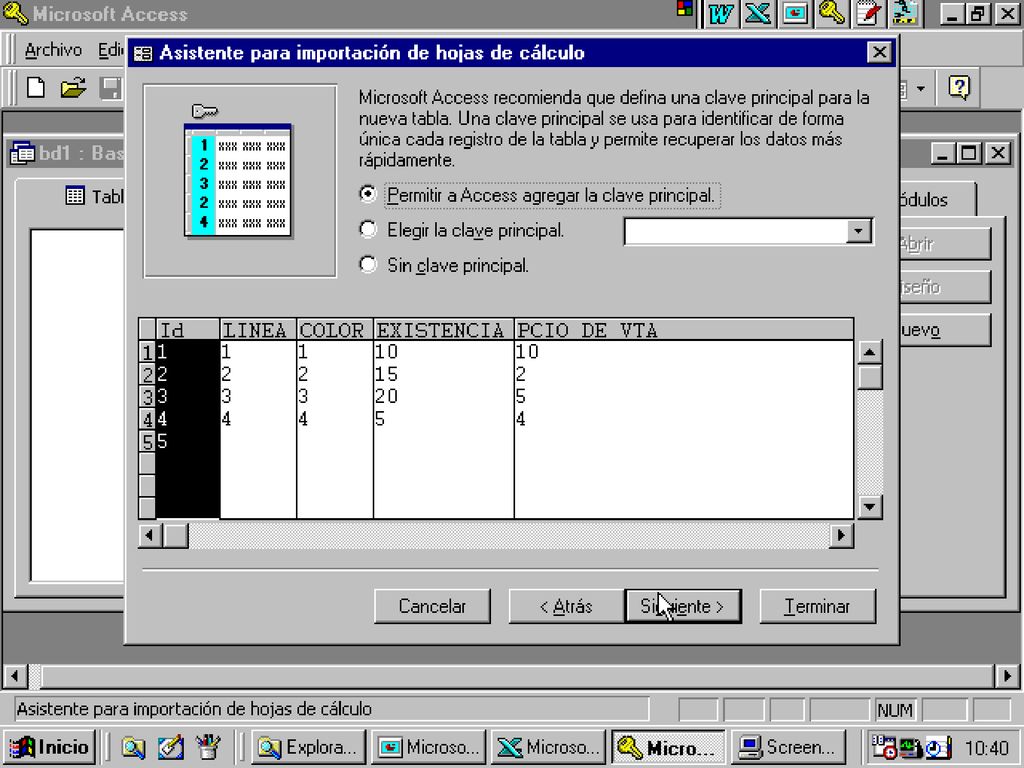Open the Help question mark toolbar icon

coord(959,88)
